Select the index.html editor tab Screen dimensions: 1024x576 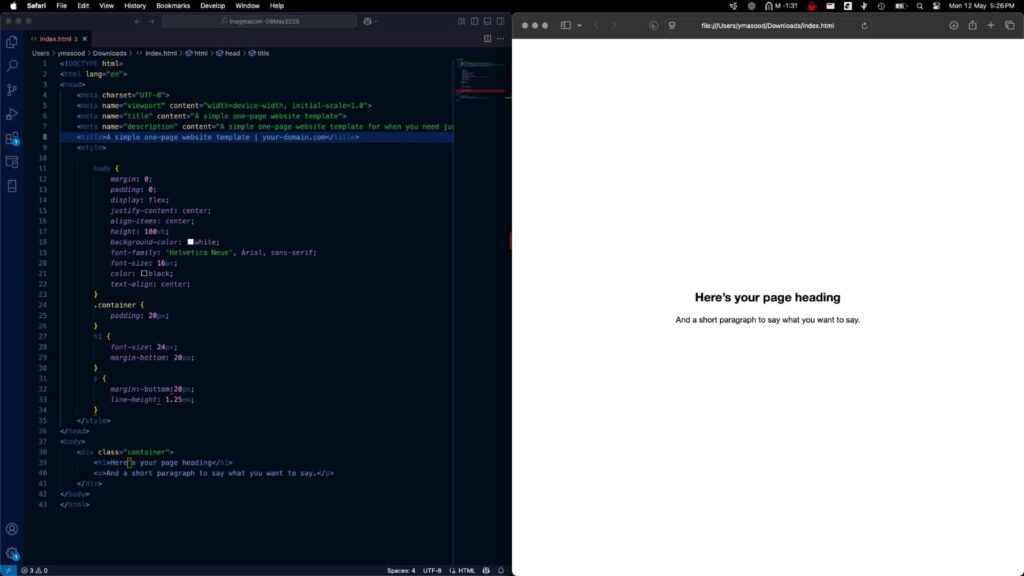point(56,39)
